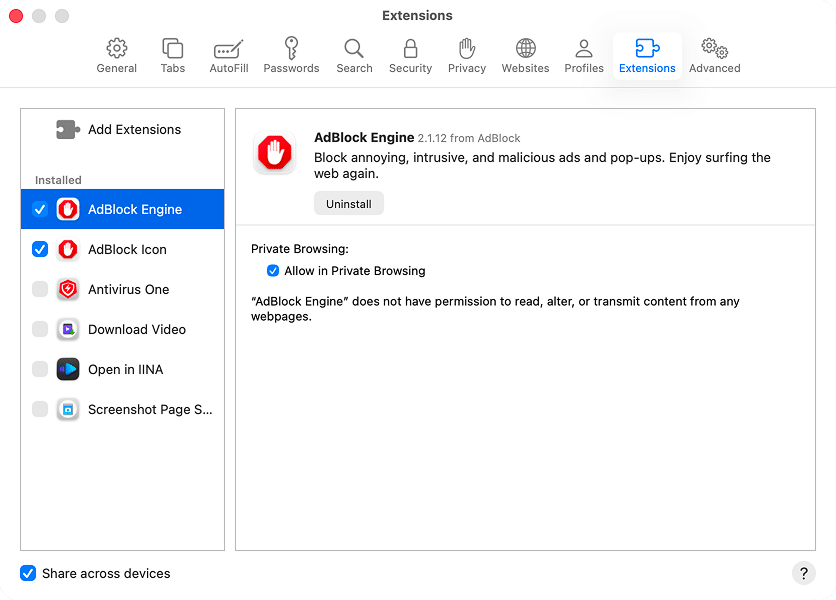Toggle Share across devices
Screen dimensions: 836x600
[27, 573]
